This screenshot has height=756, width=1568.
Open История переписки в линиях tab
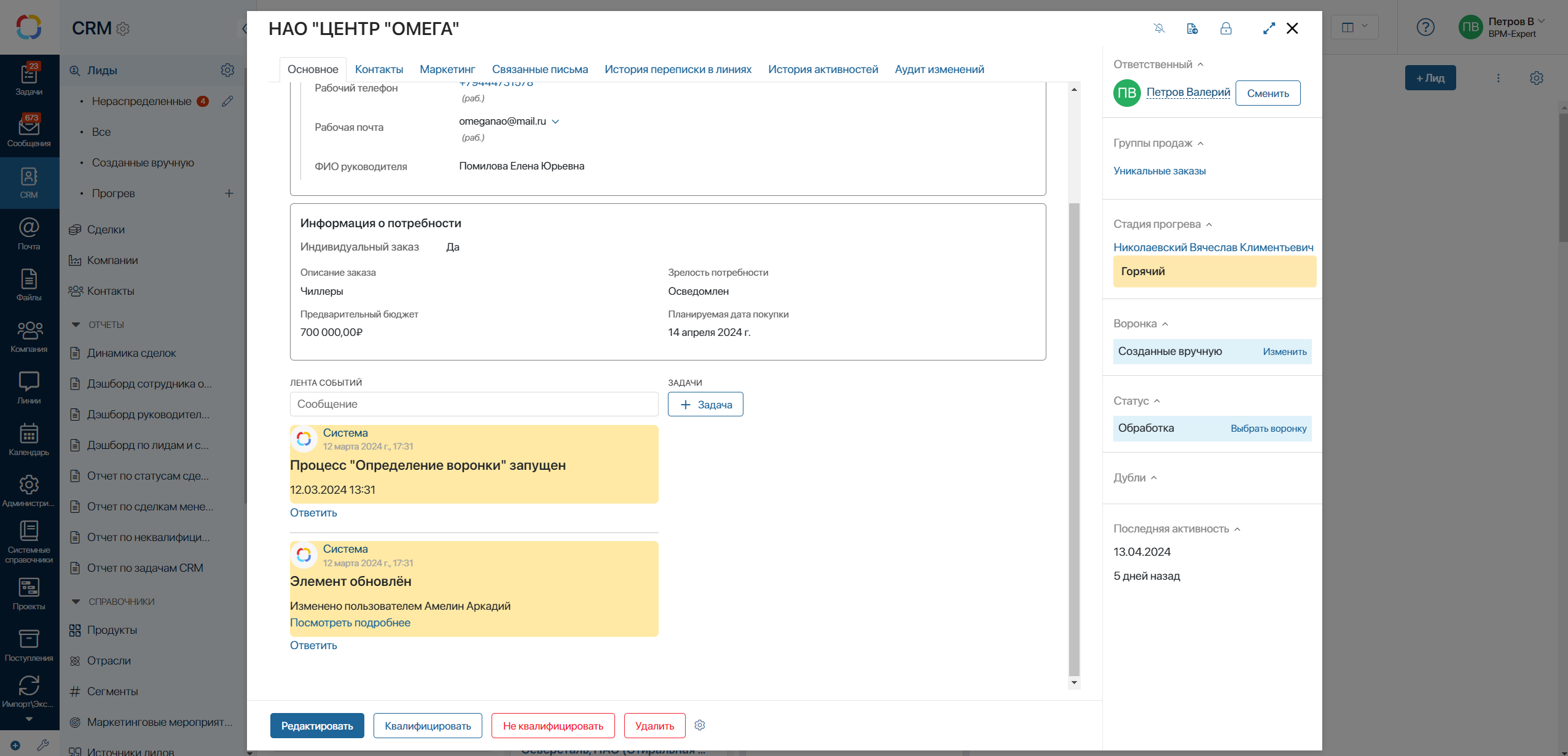(678, 69)
